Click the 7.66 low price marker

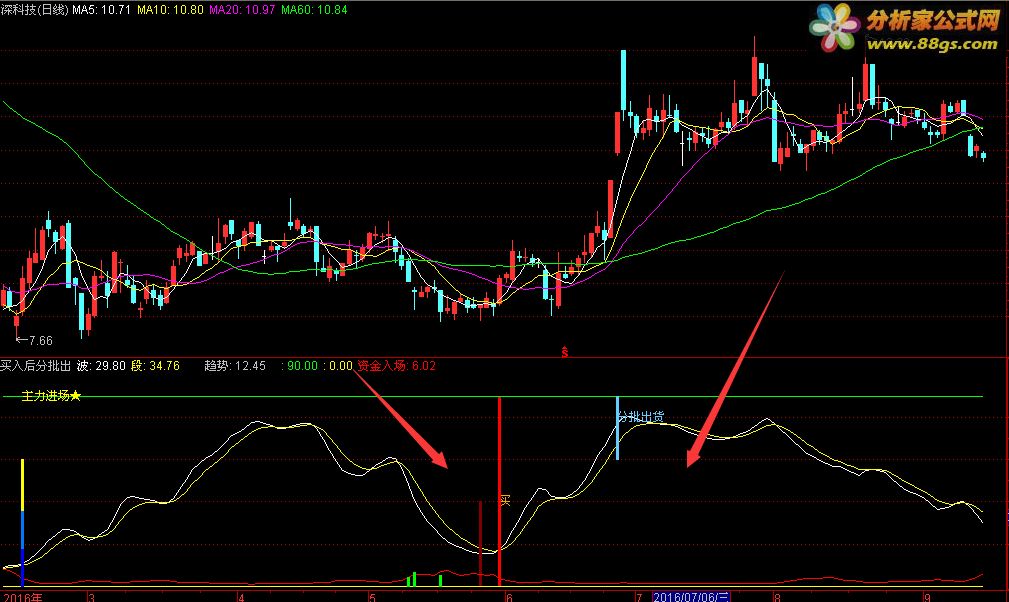click(x=35, y=341)
